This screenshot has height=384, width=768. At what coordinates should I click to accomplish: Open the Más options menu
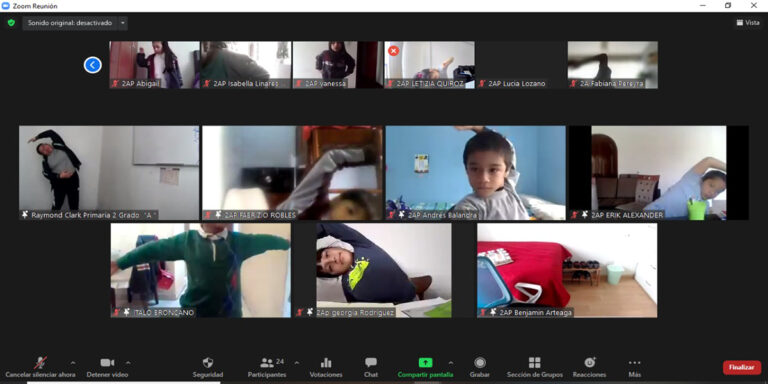[635, 367]
